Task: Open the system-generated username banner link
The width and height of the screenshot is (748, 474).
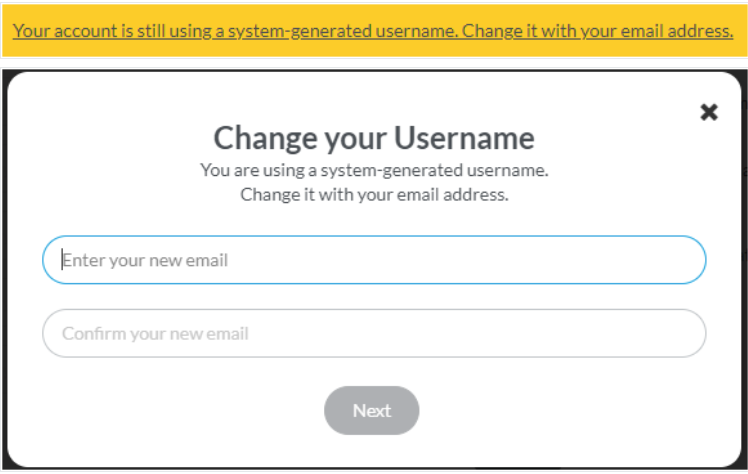Action: (x=373, y=31)
